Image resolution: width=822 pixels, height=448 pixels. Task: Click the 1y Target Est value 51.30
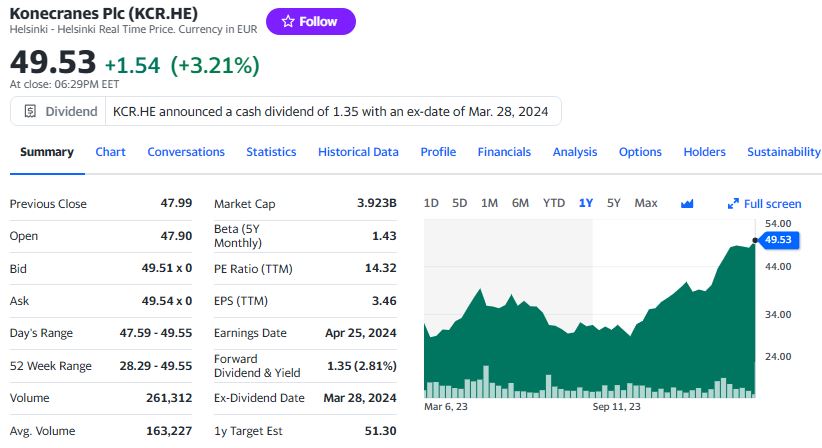point(381,431)
